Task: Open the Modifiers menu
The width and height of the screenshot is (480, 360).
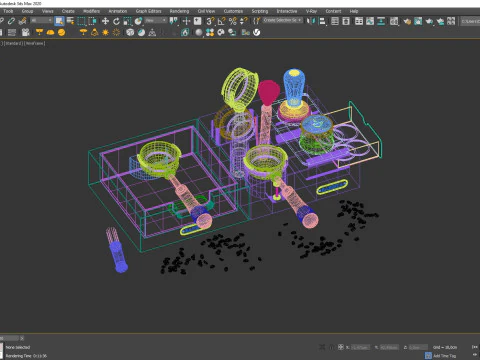Action: tap(91, 11)
